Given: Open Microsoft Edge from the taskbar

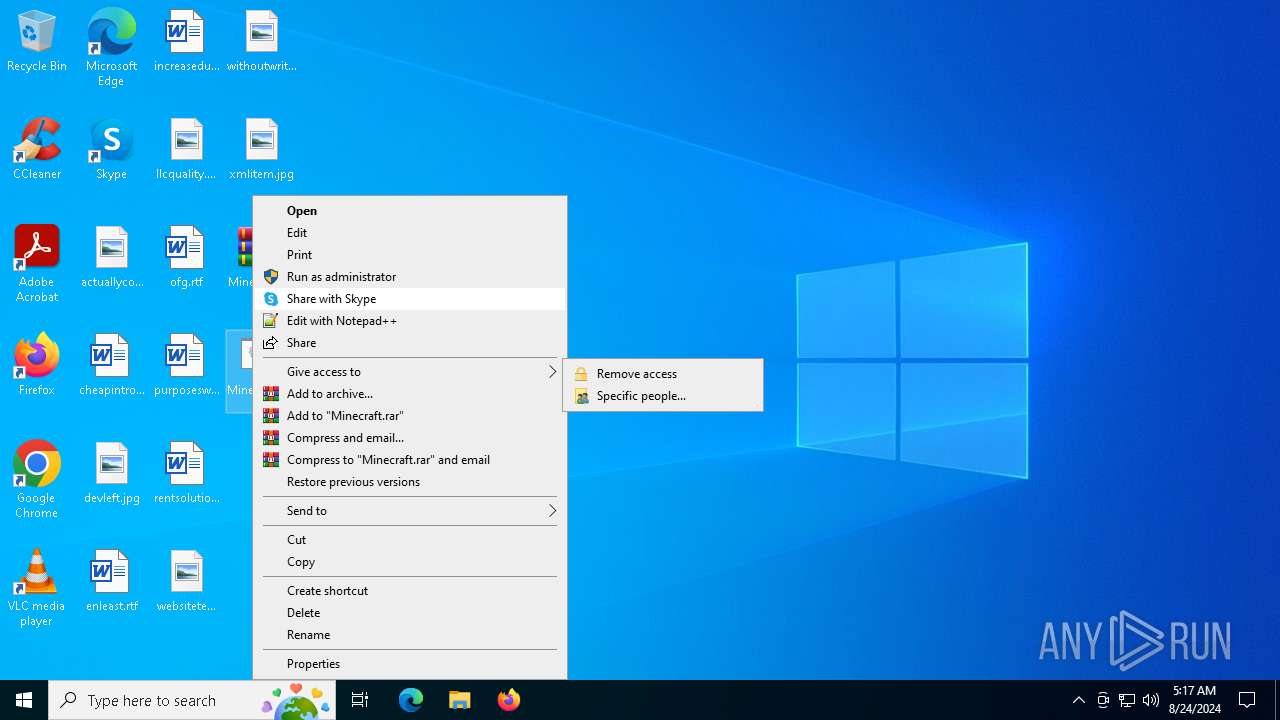Looking at the screenshot, I should point(411,700).
